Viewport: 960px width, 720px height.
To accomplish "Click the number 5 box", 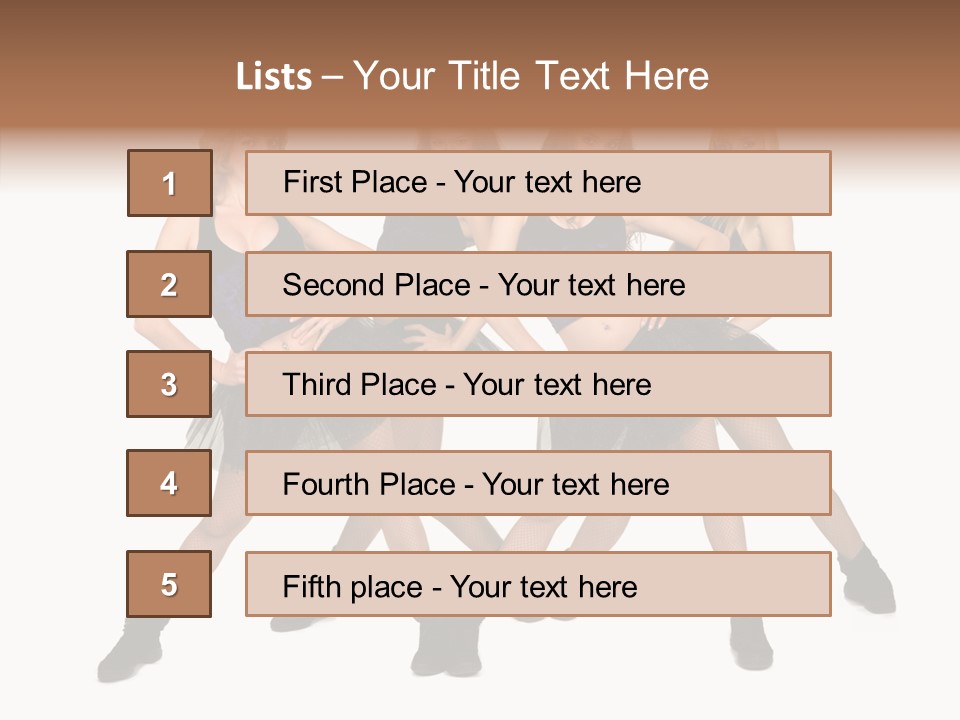I will (169, 584).
